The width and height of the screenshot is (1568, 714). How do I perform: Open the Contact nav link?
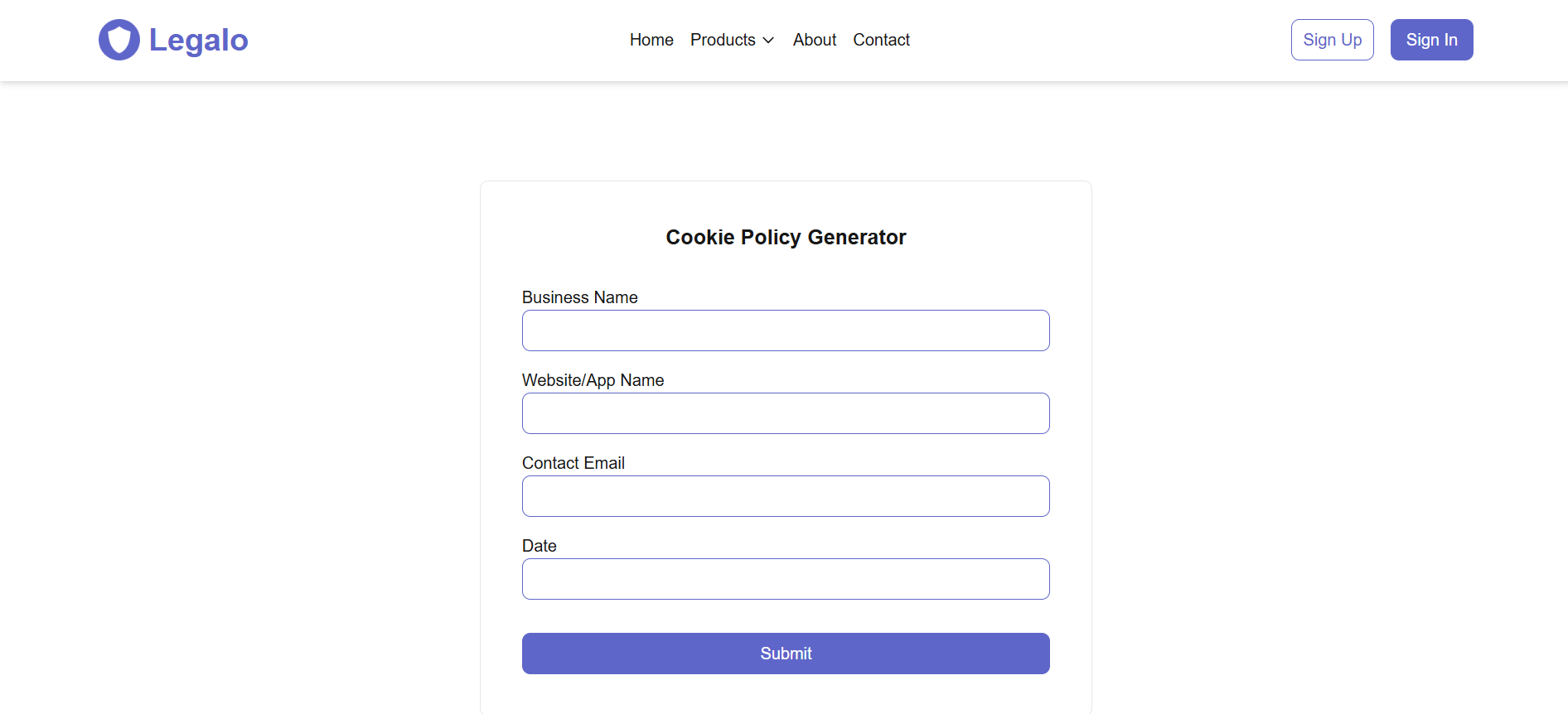(882, 40)
